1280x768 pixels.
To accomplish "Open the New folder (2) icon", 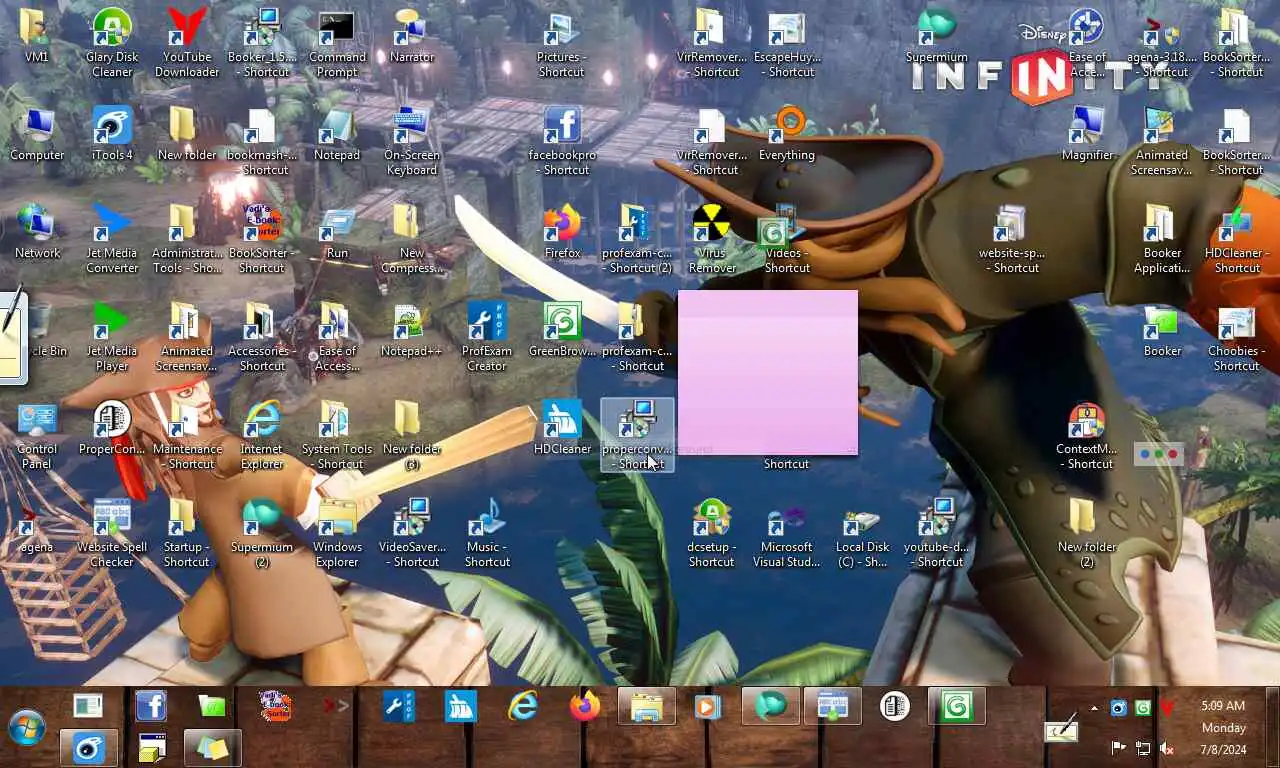I will point(1087,533).
